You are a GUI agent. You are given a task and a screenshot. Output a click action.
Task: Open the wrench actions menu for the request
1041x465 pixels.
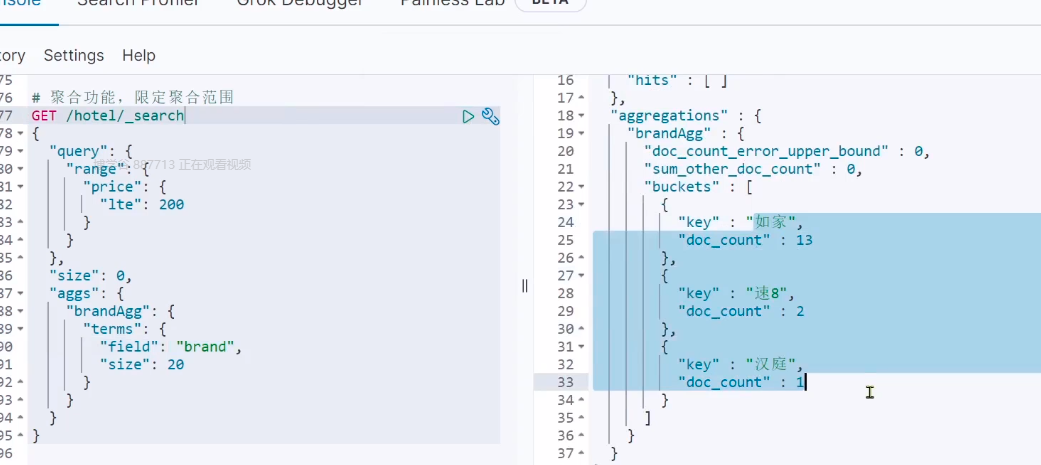click(x=490, y=116)
